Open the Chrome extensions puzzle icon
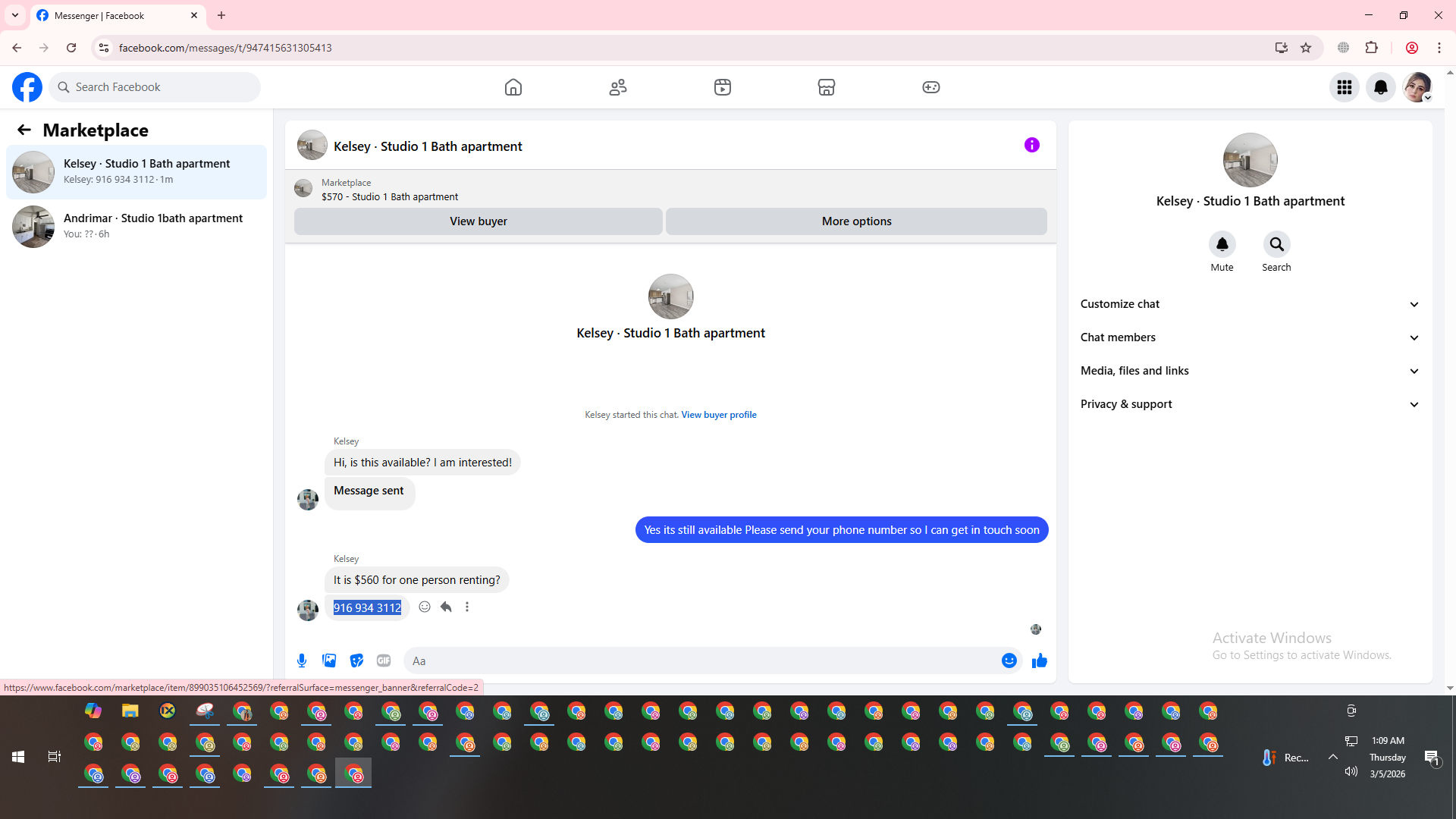Viewport: 1456px width, 819px height. [1372, 48]
